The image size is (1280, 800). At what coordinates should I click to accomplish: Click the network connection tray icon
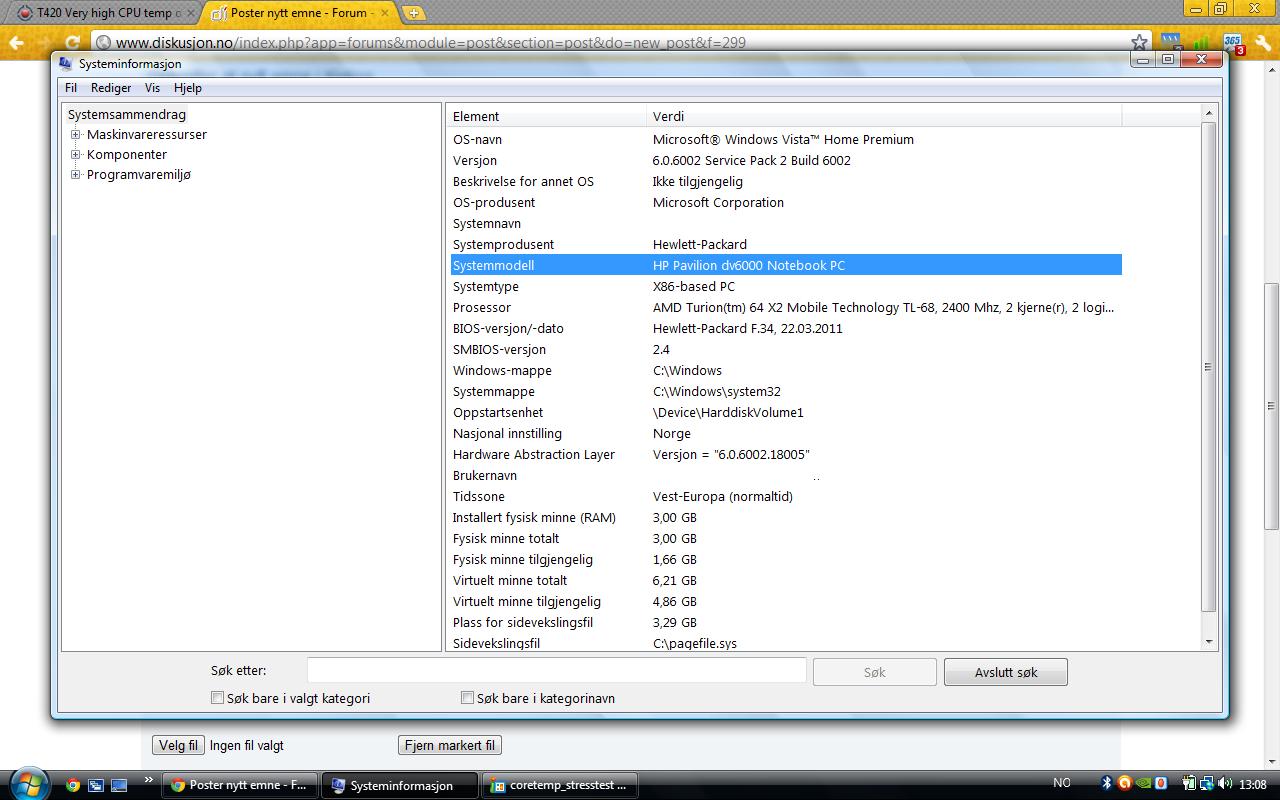(1208, 784)
